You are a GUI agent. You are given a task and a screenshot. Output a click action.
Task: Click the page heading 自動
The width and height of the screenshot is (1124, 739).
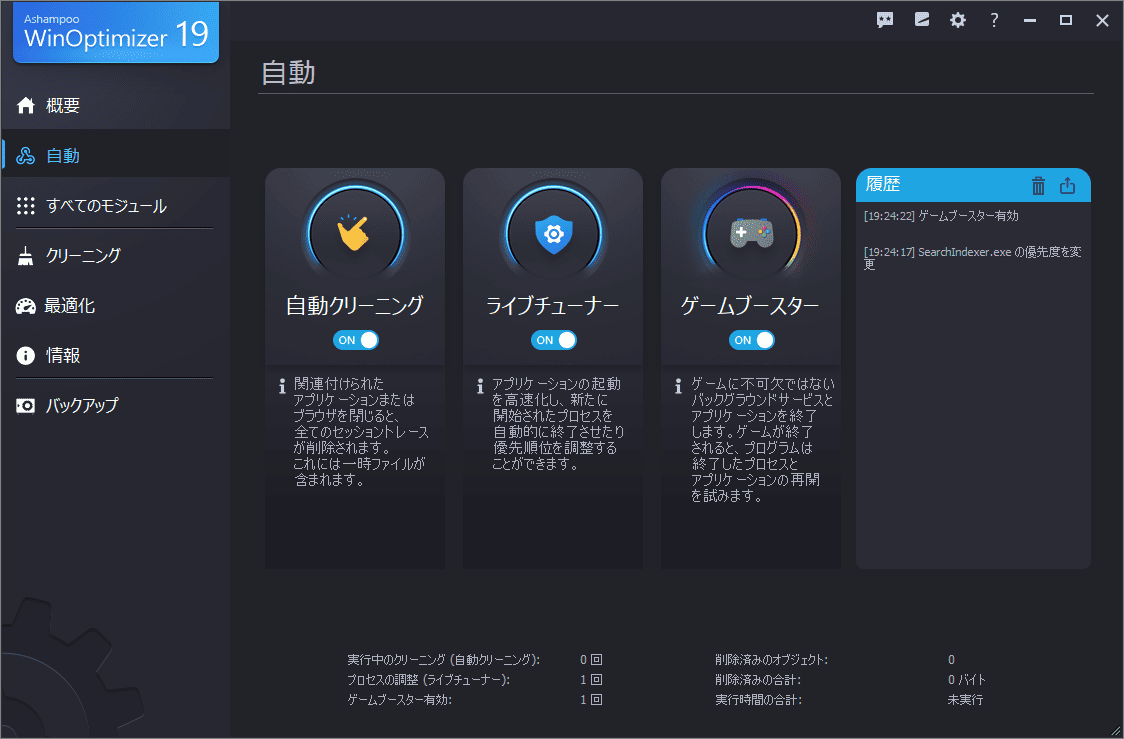pyautogui.click(x=288, y=73)
